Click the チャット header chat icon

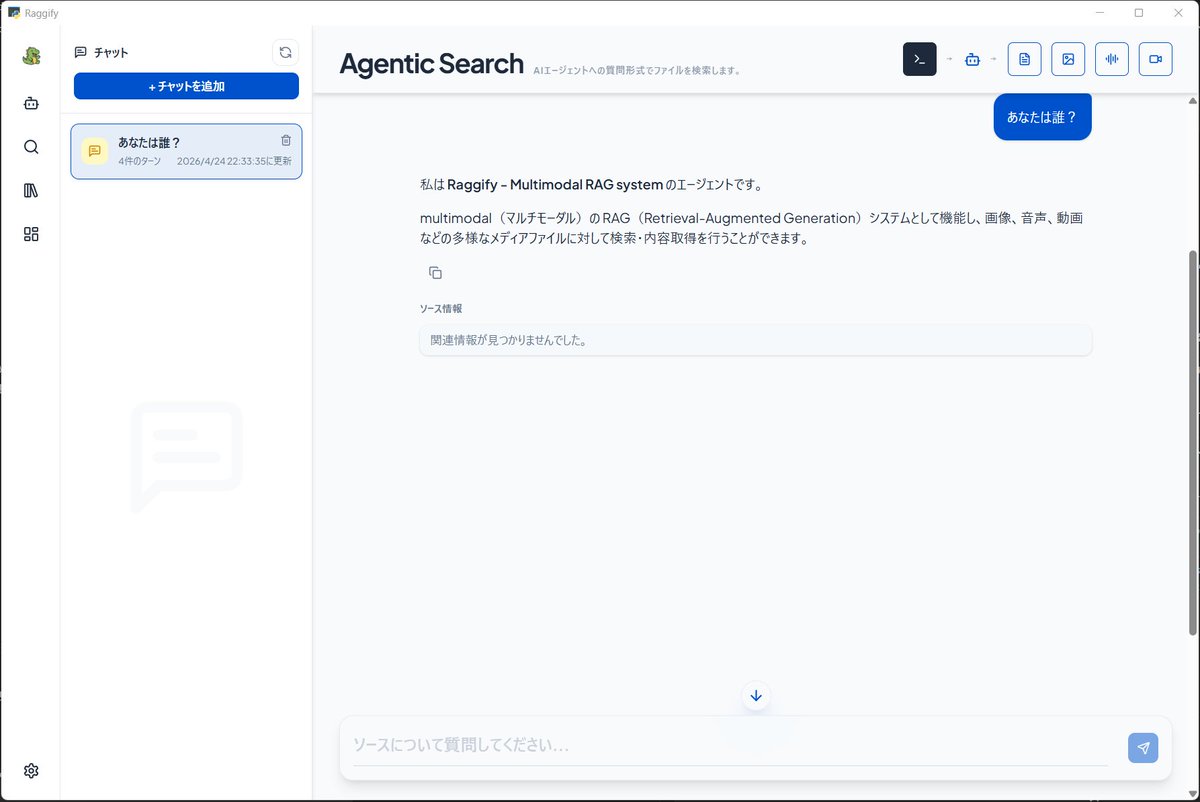point(81,52)
